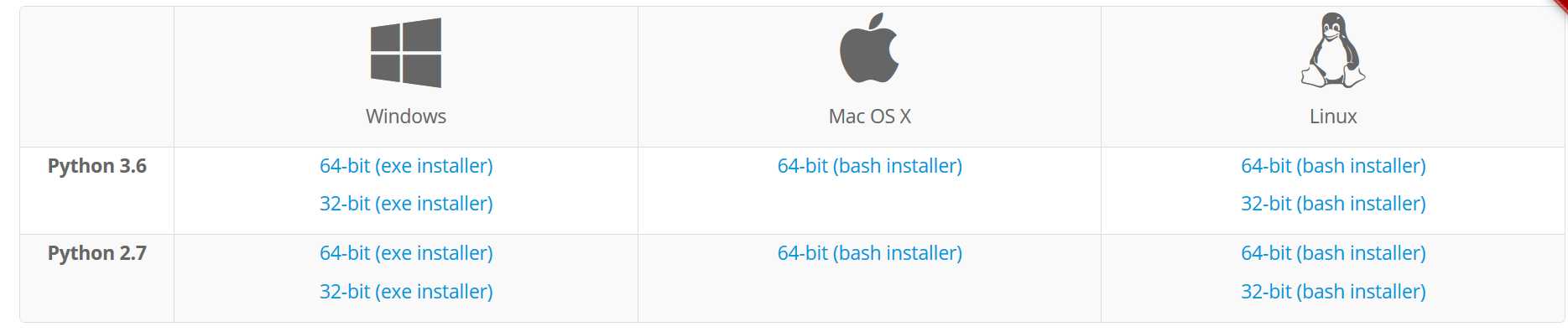Click the Python 3.6 row header

[x=97, y=166]
